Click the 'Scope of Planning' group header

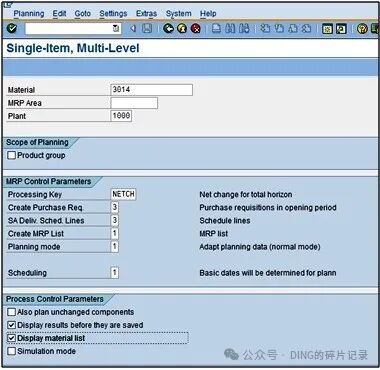[37, 142]
